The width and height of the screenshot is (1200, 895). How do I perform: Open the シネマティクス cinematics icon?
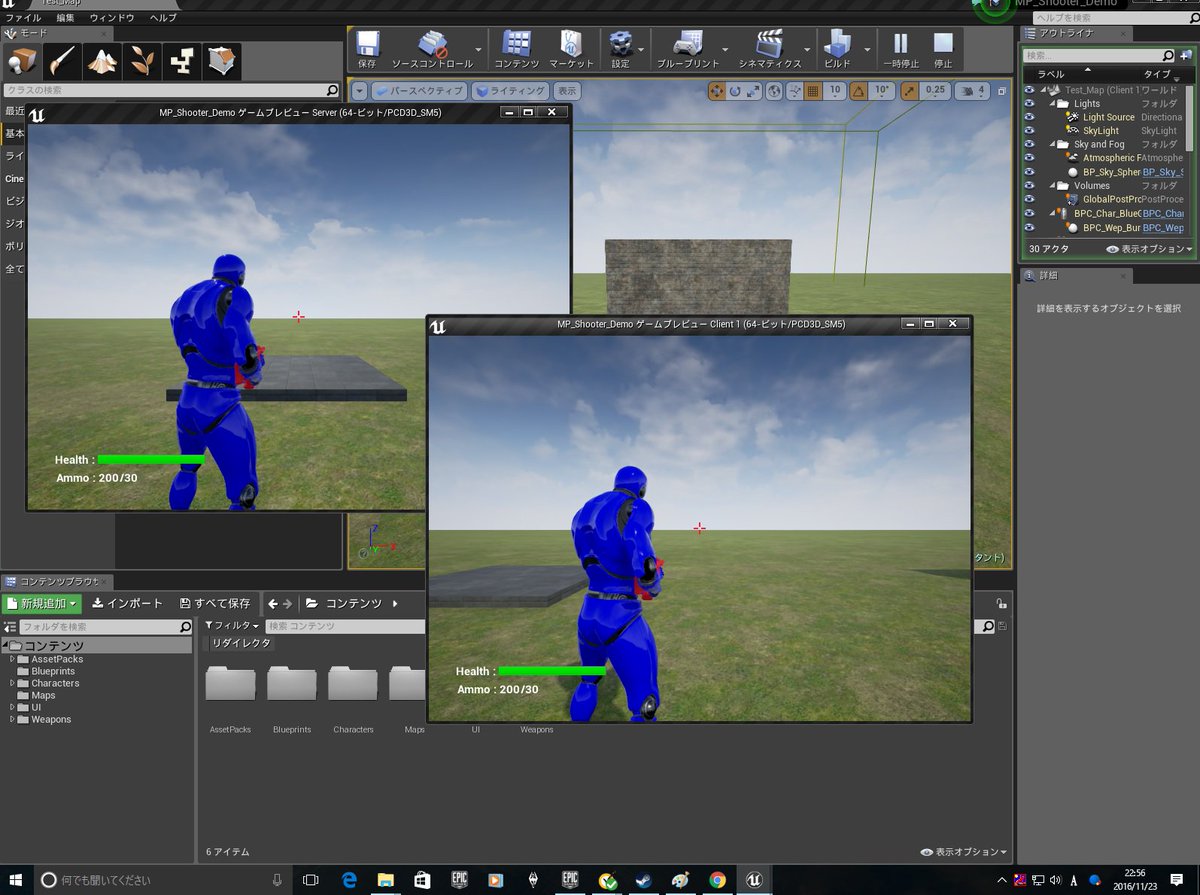770,44
